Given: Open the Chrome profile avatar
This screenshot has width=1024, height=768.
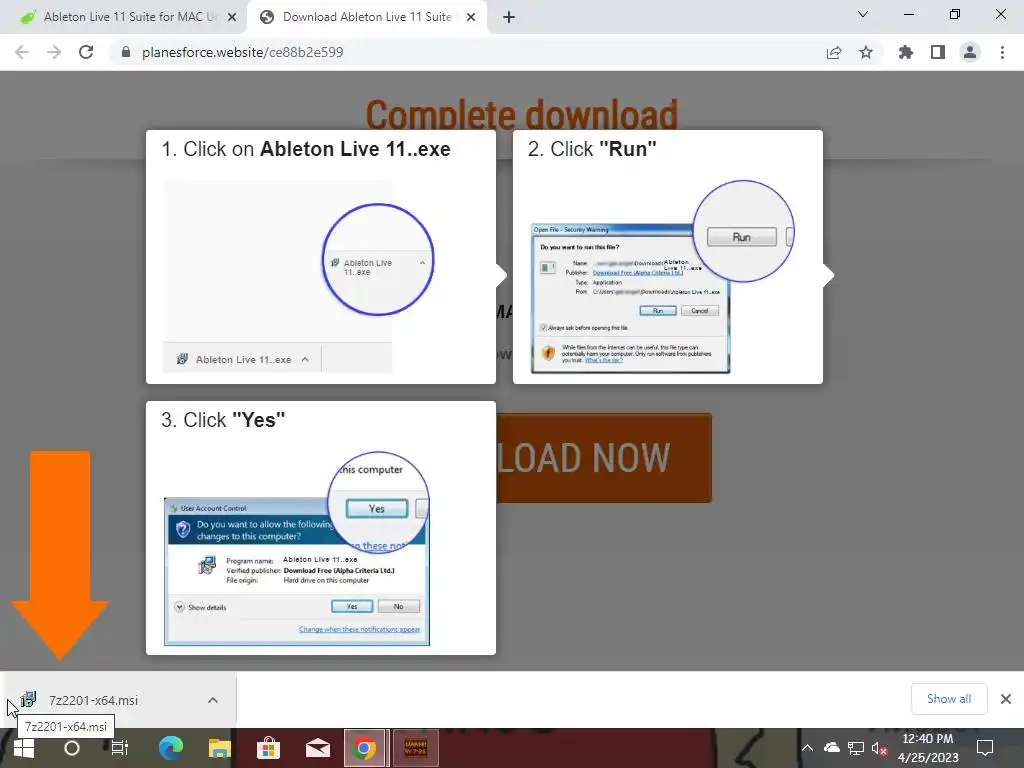Looking at the screenshot, I should [x=970, y=52].
